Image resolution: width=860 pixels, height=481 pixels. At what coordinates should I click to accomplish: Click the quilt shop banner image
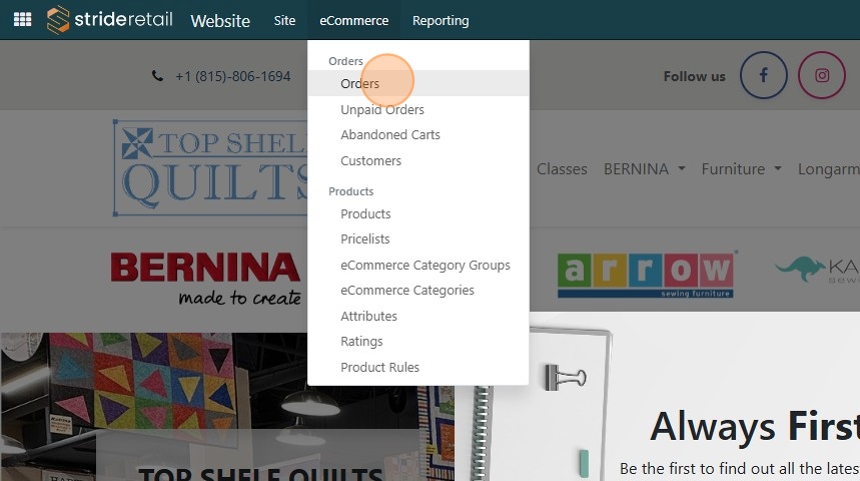coord(228,407)
